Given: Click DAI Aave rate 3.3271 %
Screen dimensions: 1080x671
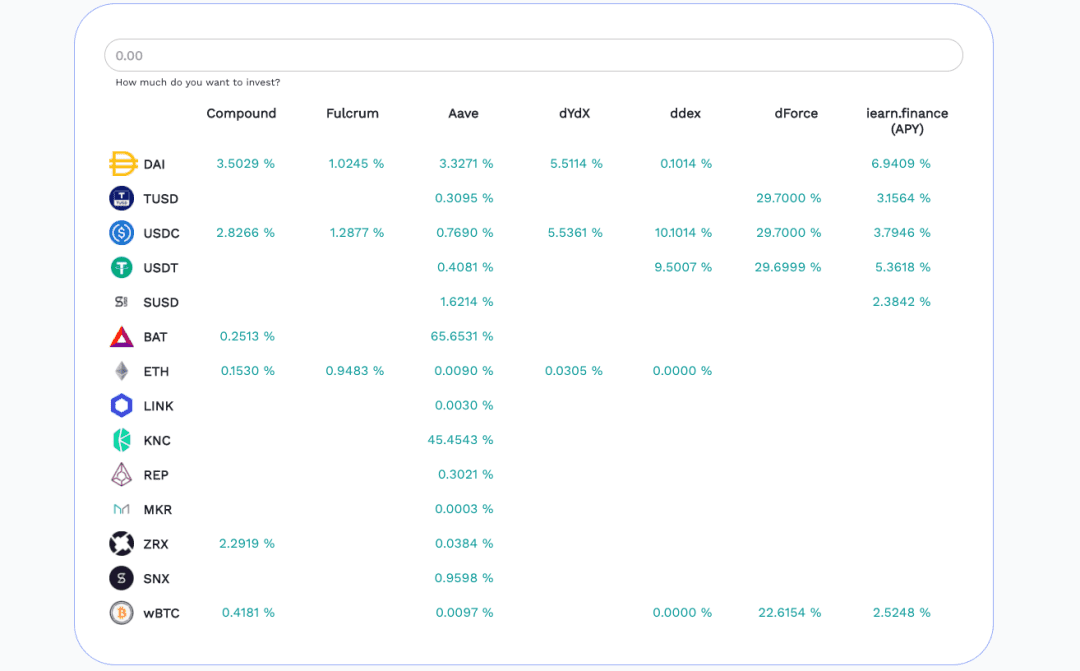Looking at the screenshot, I should tap(466, 163).
